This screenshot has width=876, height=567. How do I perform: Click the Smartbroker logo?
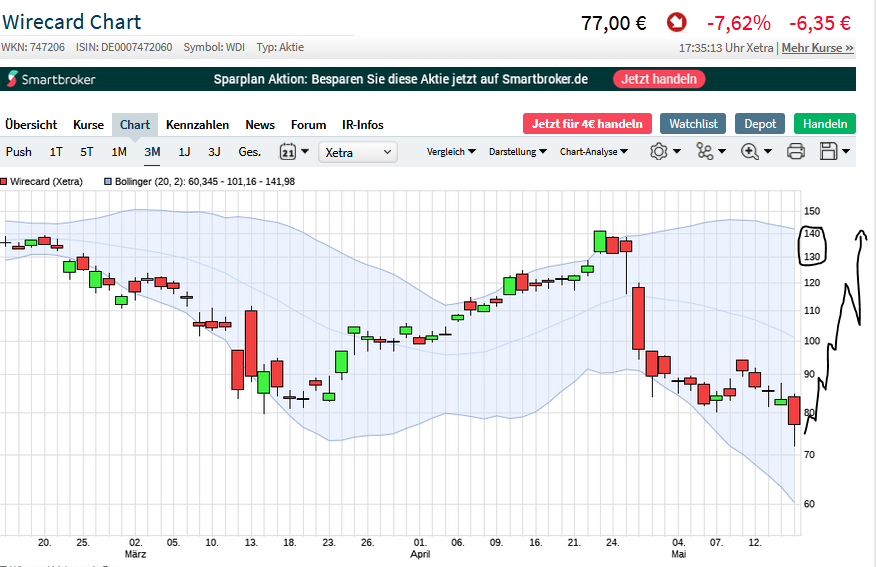click(x=51, y=79)
